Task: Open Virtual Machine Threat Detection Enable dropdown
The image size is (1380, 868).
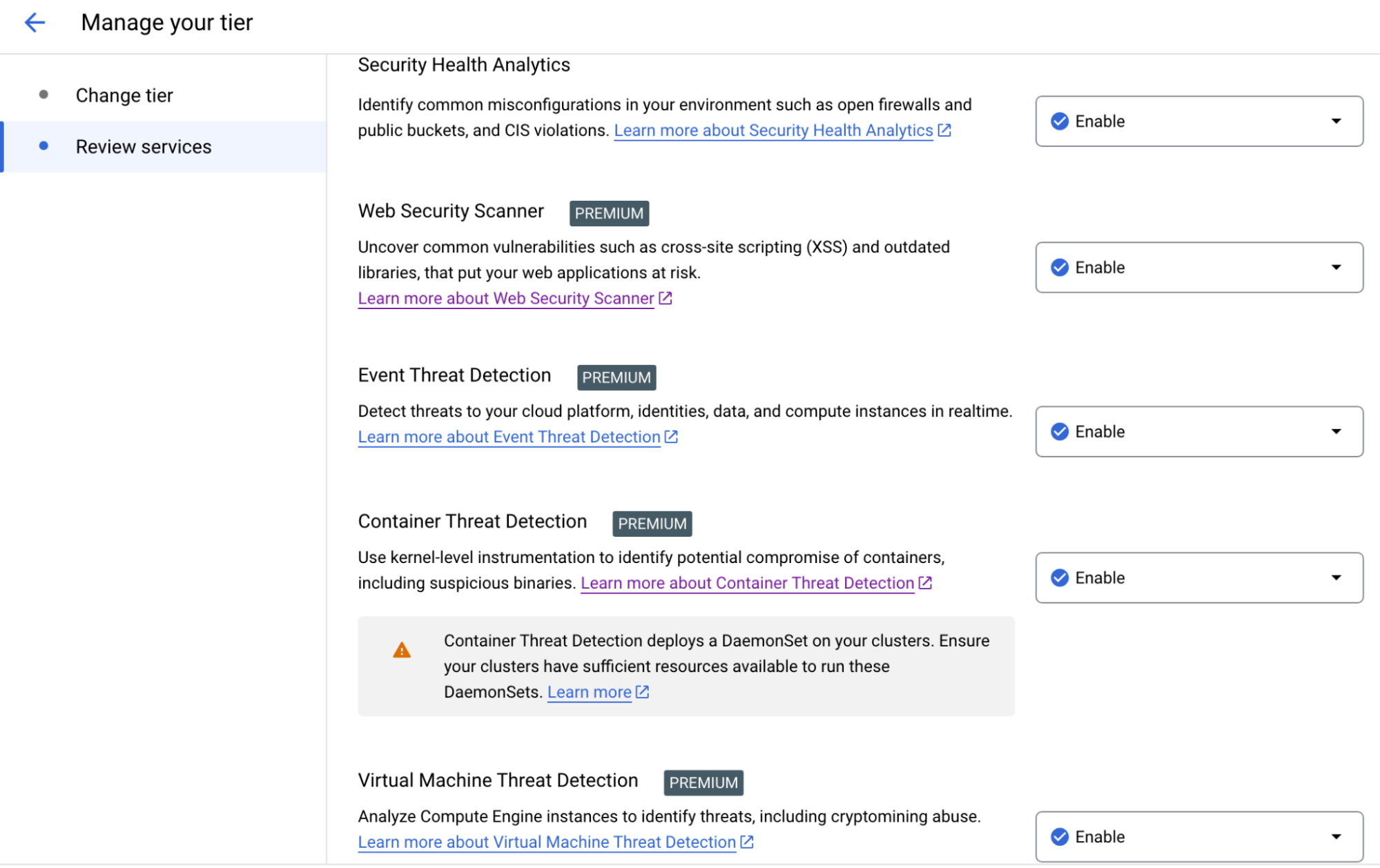Action: pyautogui.click(x=1199, y=837)
